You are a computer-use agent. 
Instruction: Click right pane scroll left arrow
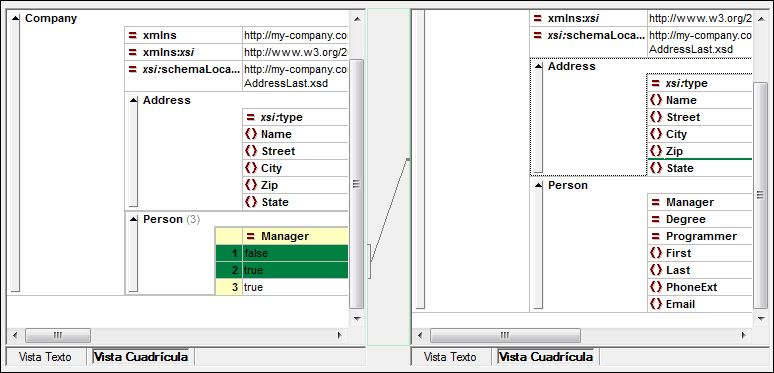pos(420,336)
